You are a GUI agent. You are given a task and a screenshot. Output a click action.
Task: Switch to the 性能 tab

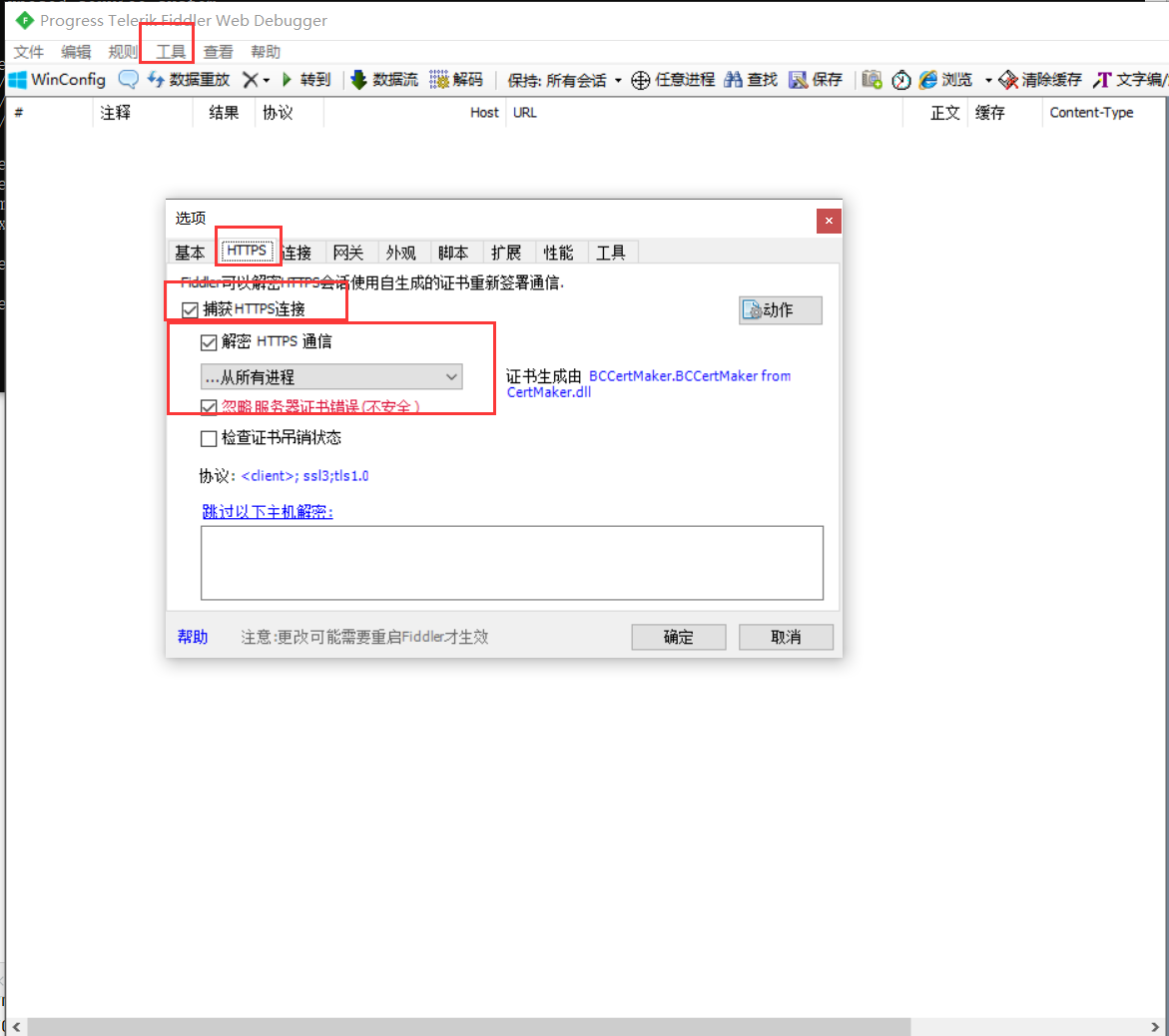559,252
